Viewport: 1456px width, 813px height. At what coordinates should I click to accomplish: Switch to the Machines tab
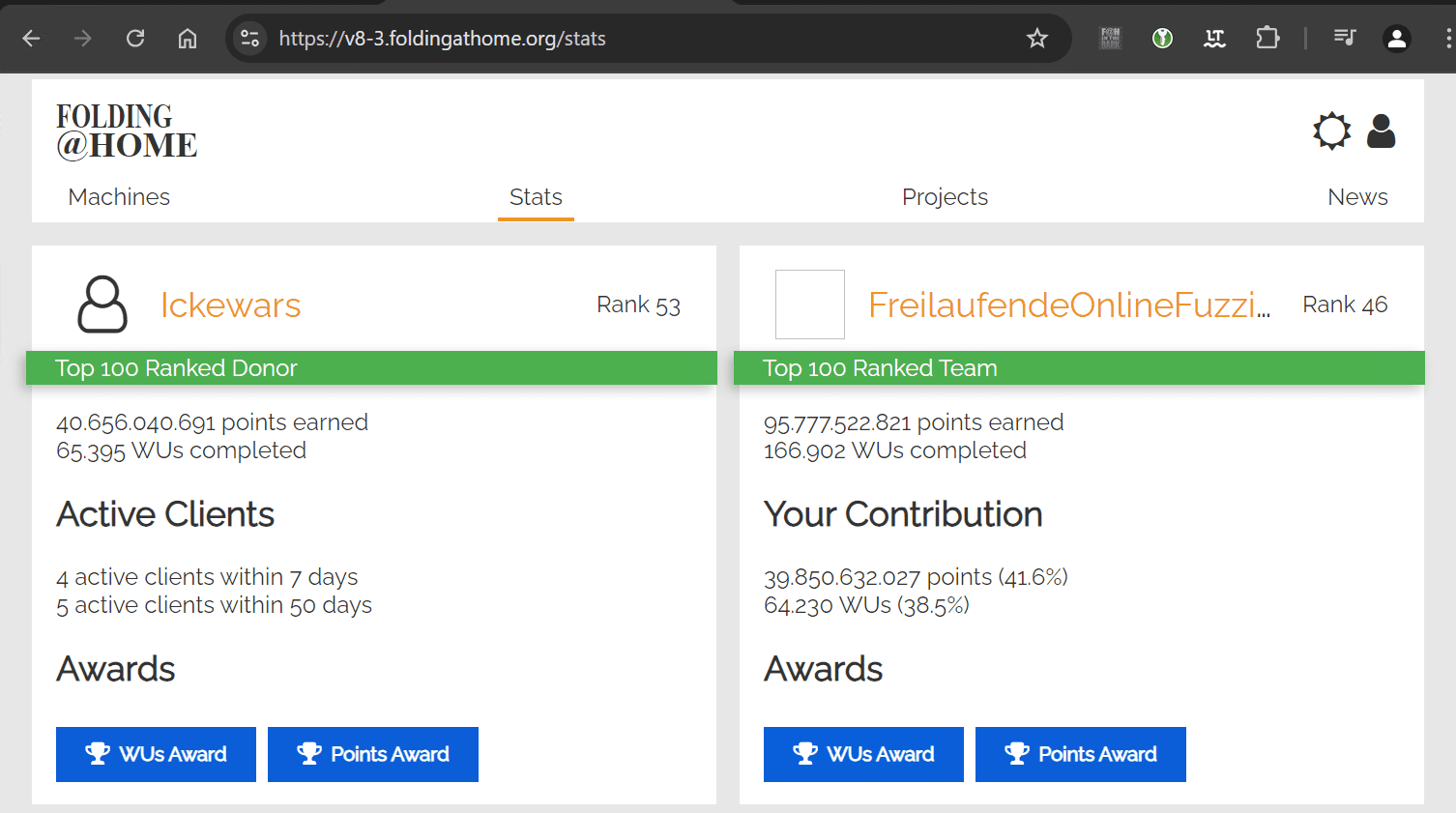click(119, 197)
